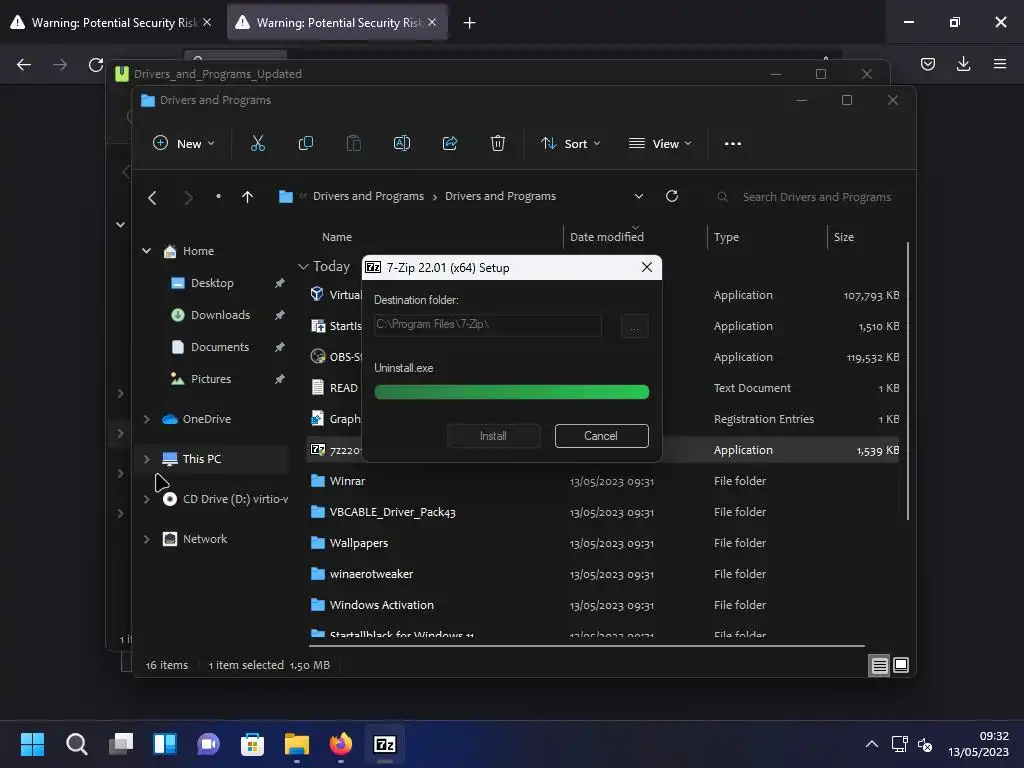The height and width of the screenshot is (768, 1024).
Task: Select the Windows Activation folder
Action: point(381,605)
